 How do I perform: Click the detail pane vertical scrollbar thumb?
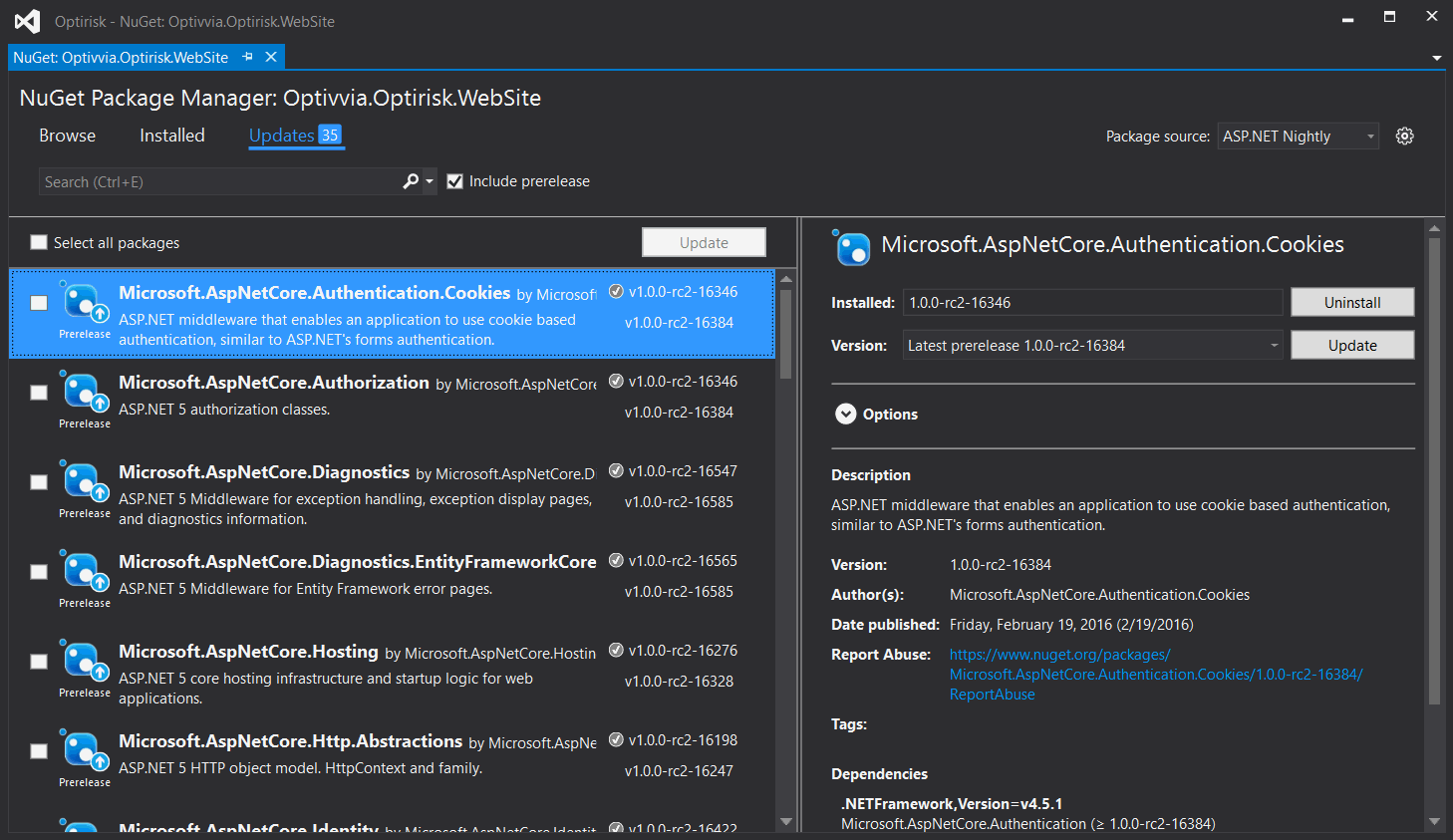click(1434, 471)
